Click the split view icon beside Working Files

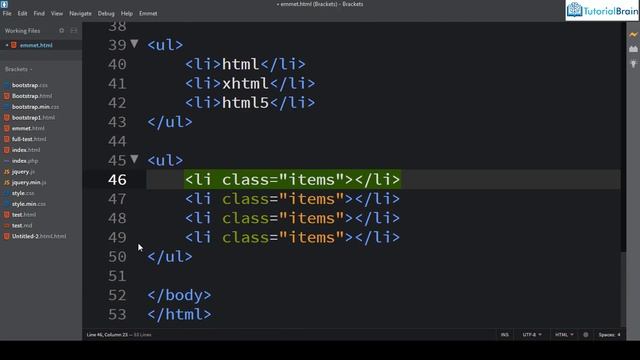(73, 31)
